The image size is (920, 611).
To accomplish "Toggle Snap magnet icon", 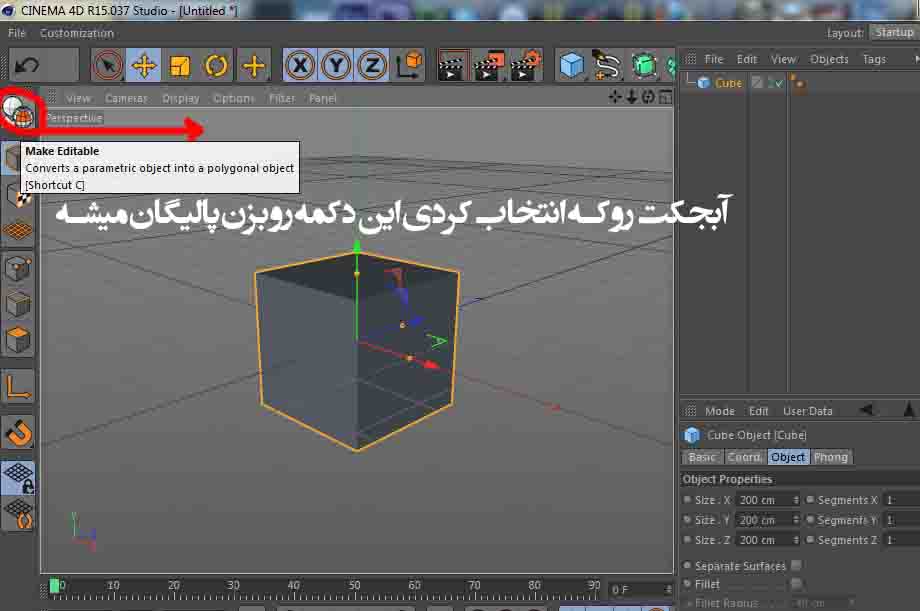I will (x=18, y=433).
